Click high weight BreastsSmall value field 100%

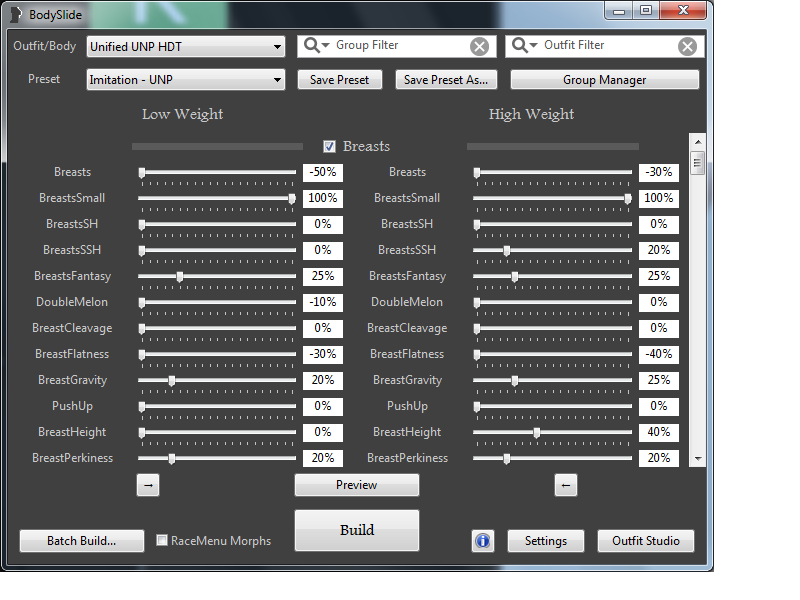tap(659, 198)
